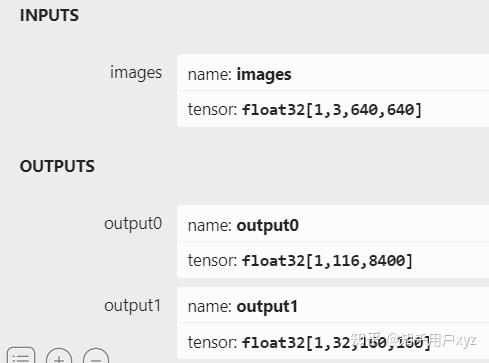Click the OUTPUTS section heading
489x363 pixels.
[57, 166]
